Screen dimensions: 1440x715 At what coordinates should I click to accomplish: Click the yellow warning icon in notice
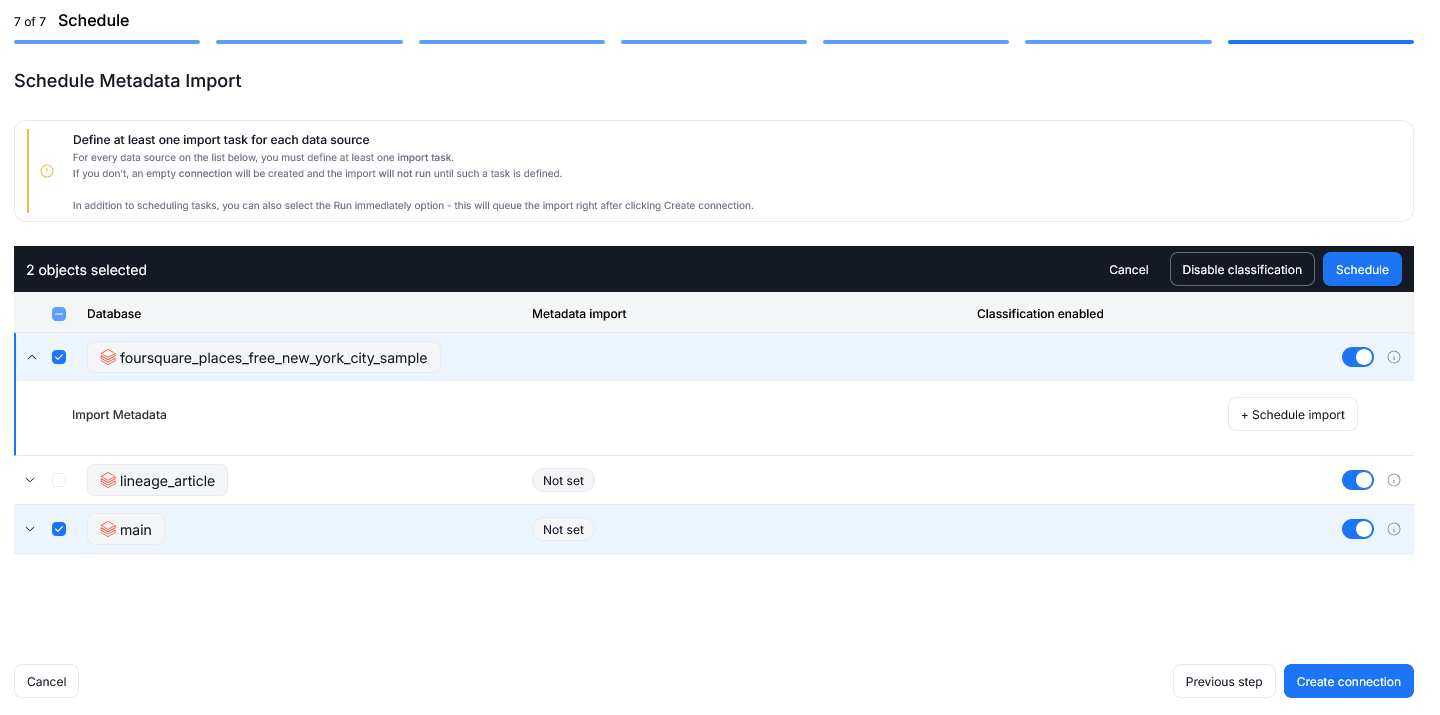click(x=47, y=171)
